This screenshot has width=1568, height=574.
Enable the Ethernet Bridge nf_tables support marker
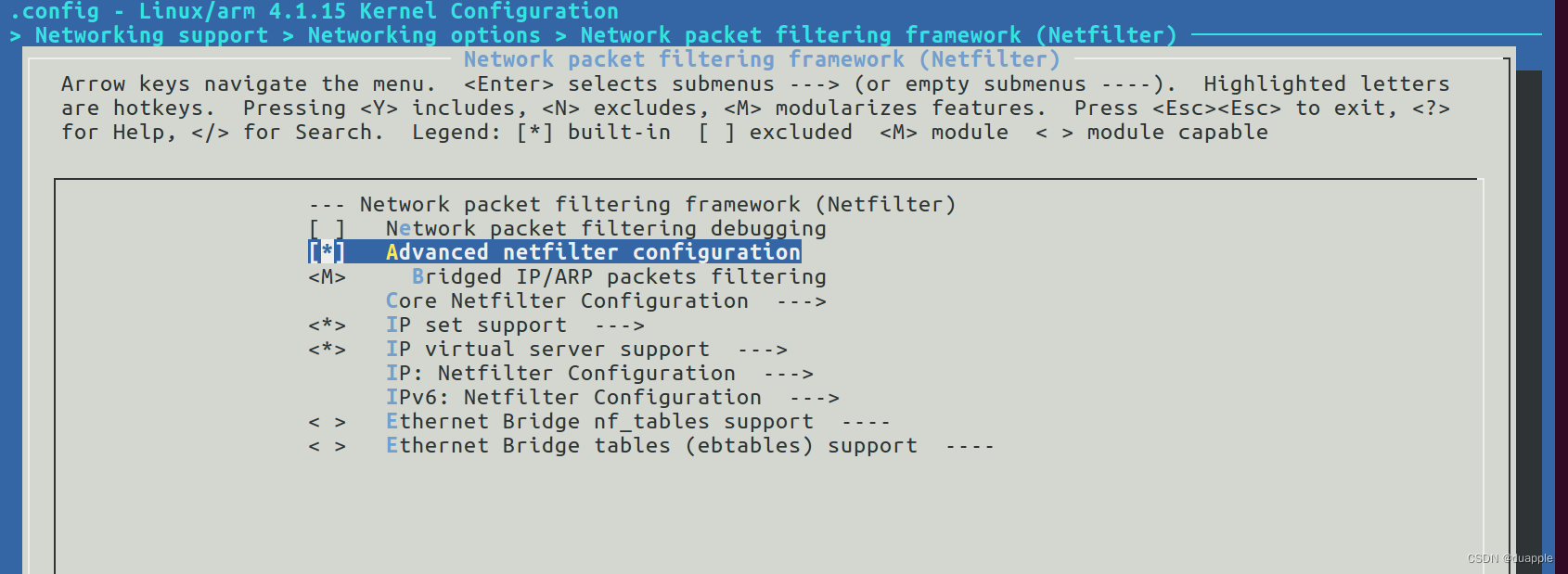pyautogui.click(x=327, y=422)
